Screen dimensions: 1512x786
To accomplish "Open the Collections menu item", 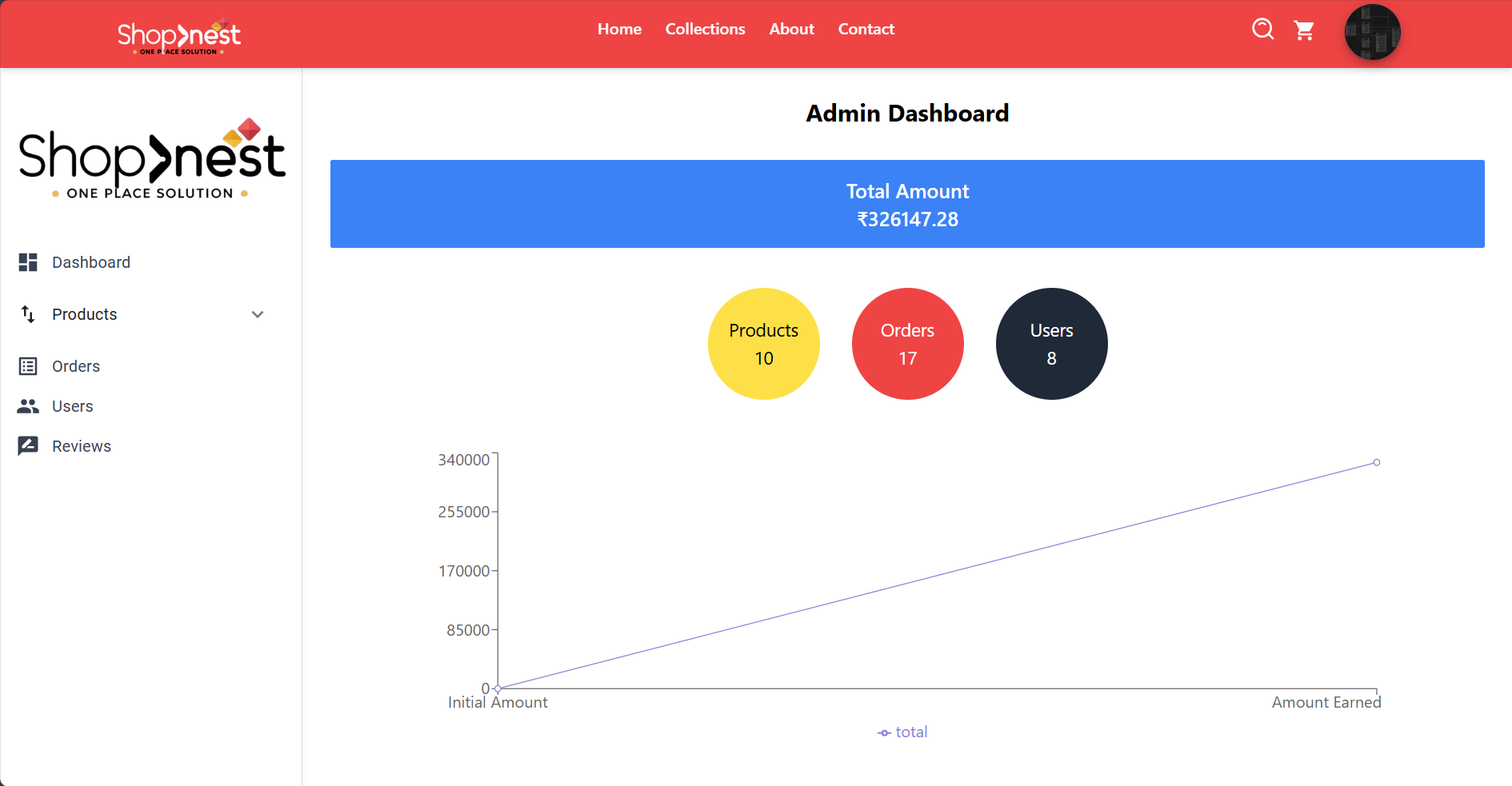I will pyautogui.click(x=705, y=29).
